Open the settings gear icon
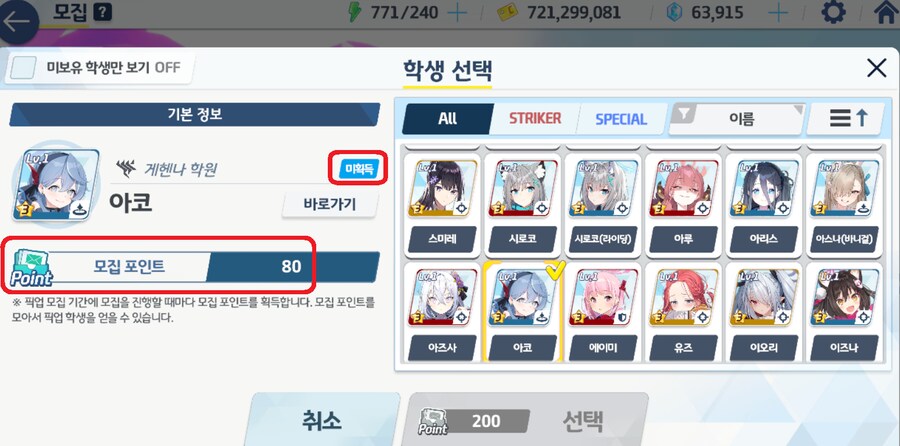The image size is (900, 446). 833,11
